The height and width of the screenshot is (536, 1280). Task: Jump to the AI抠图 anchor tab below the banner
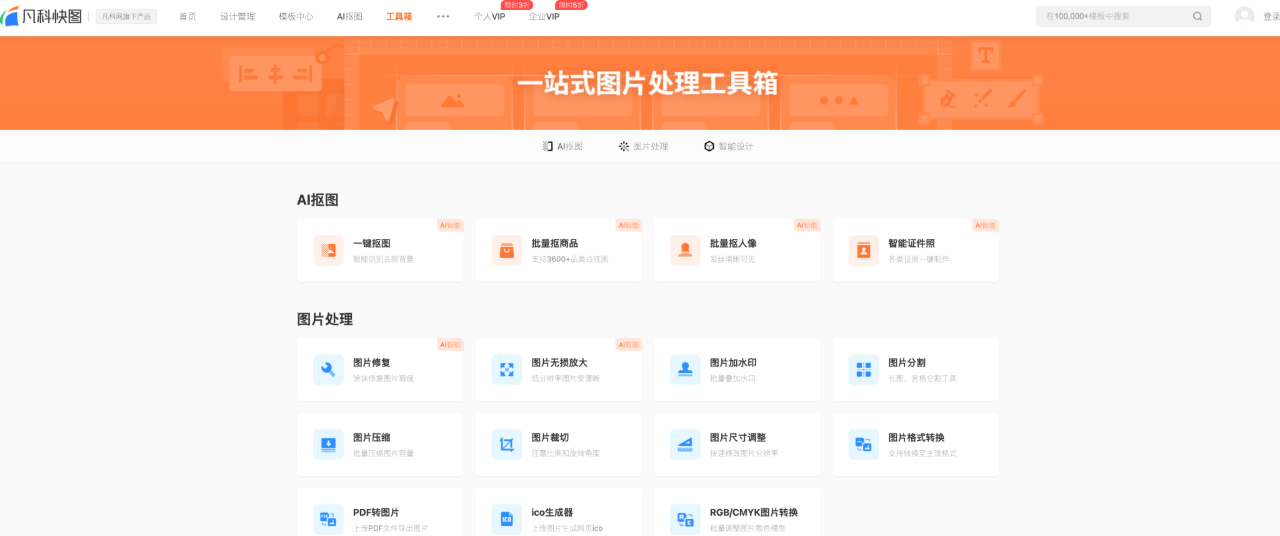click(563, 146)
